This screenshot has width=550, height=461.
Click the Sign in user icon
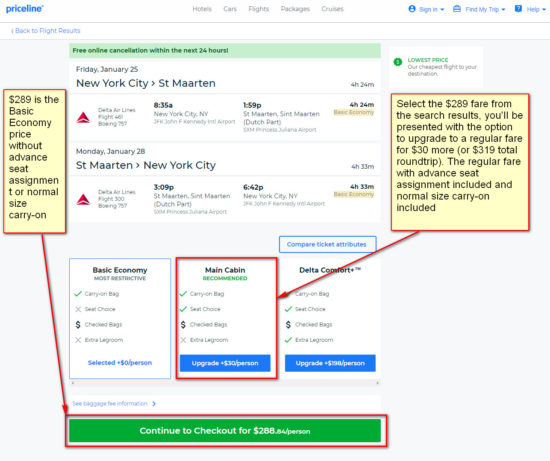[x=412, y=9]
